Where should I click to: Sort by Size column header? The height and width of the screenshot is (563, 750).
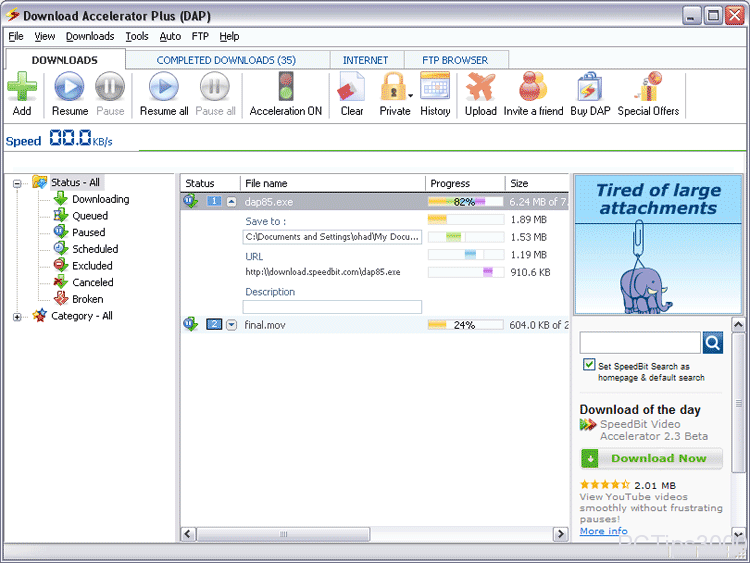coord(537,183)
